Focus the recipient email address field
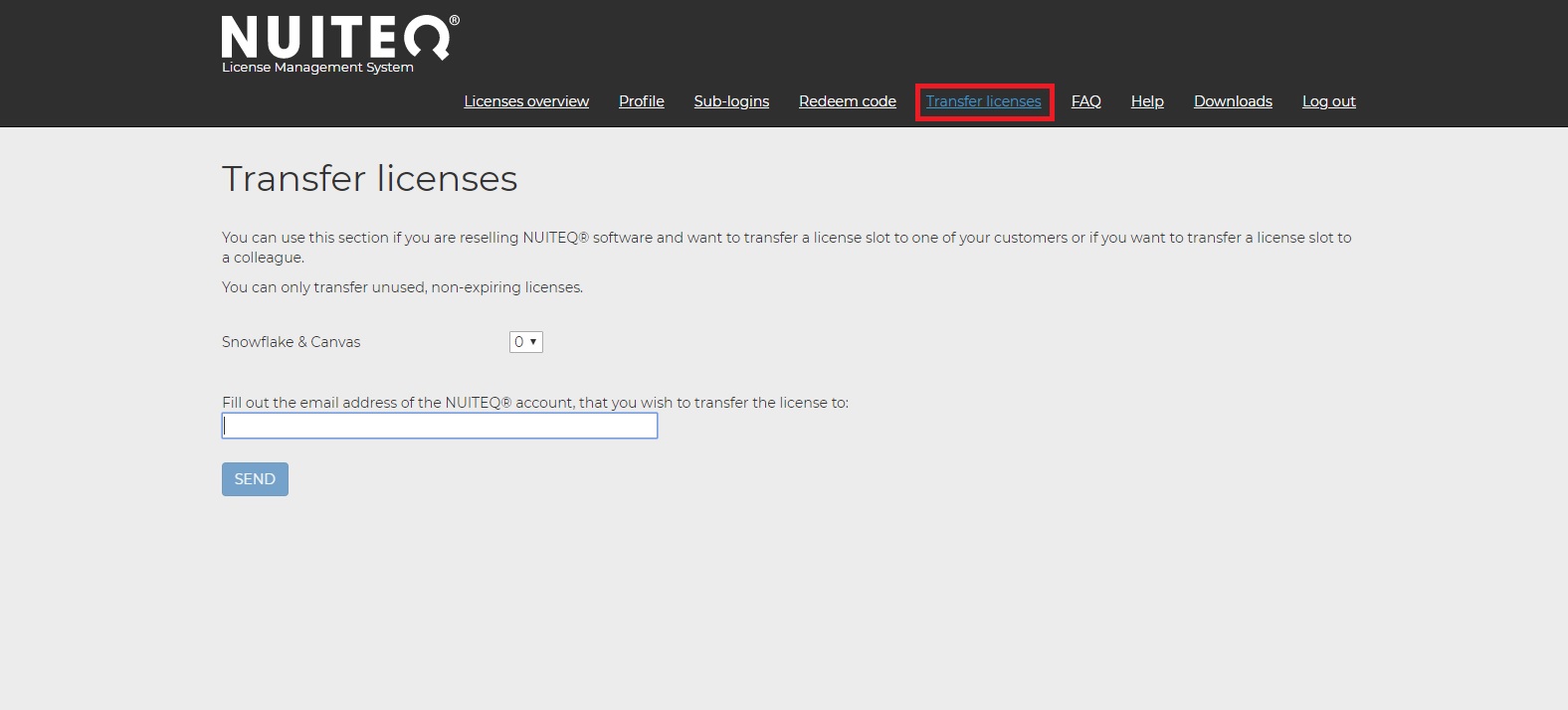This screenshot has height=710, width=1568. (440, 426)
